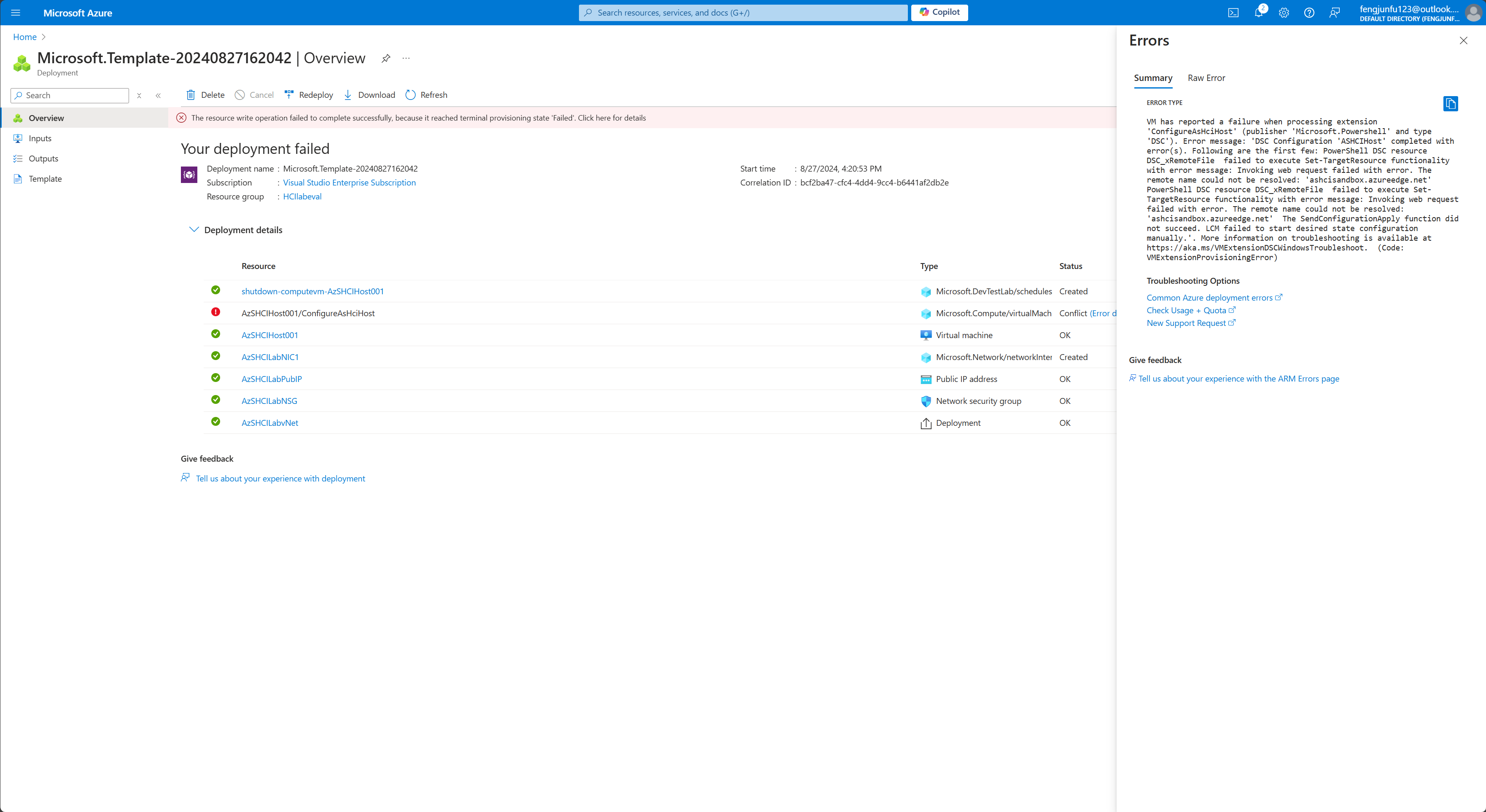Click the Microsoft Azure home title
Screen dimensions: 1486x812
[78, 13]
